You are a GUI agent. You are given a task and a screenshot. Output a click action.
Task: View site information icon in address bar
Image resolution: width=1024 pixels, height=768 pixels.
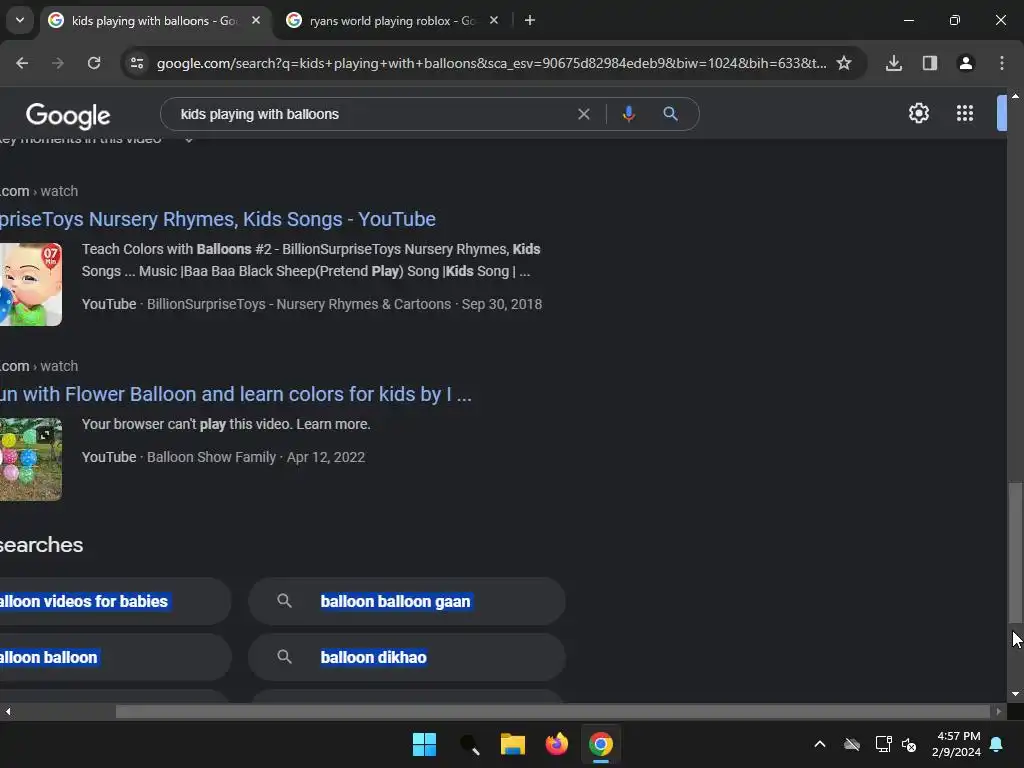pos(137,63)
